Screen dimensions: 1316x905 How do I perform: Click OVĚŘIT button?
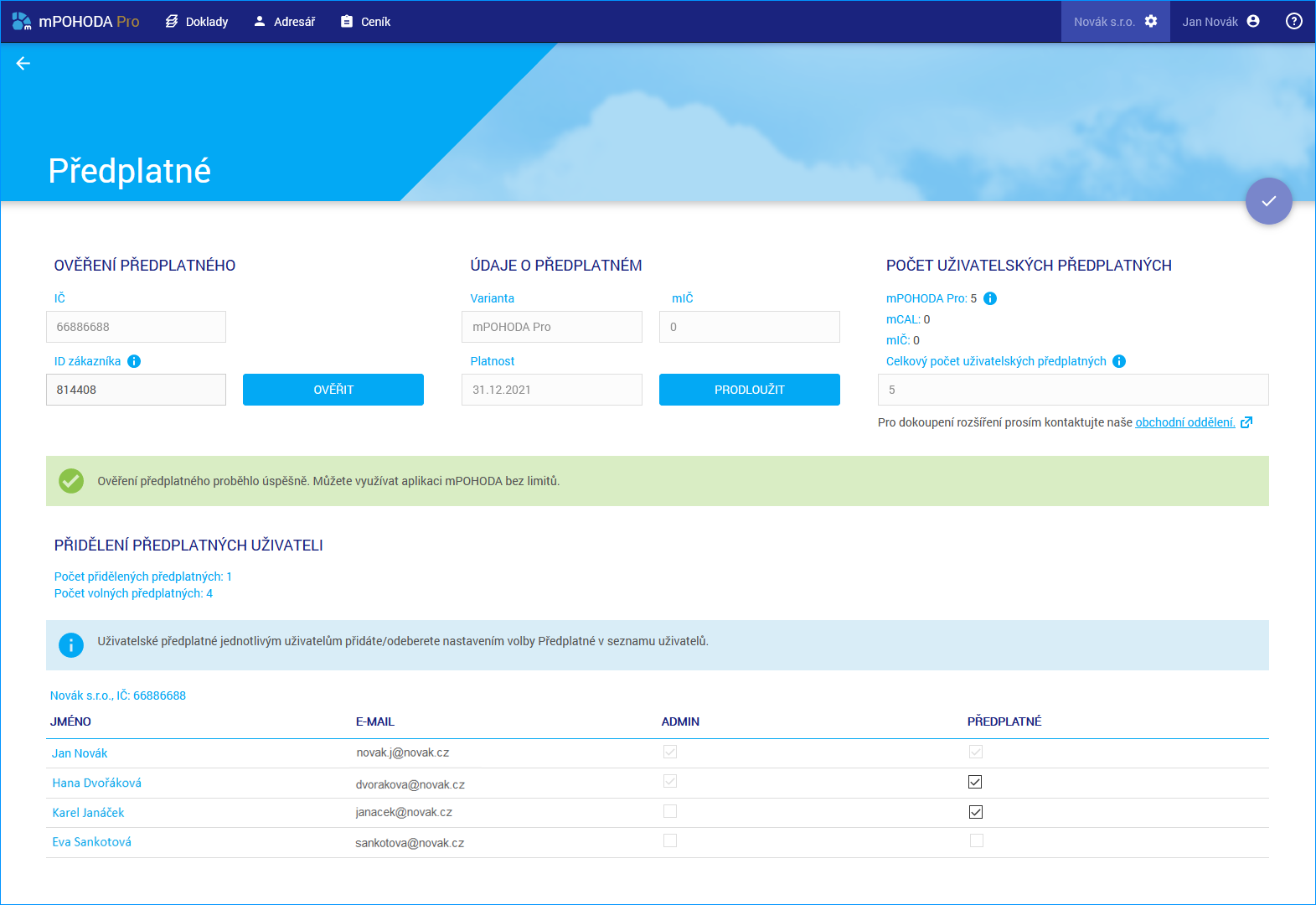333,390
